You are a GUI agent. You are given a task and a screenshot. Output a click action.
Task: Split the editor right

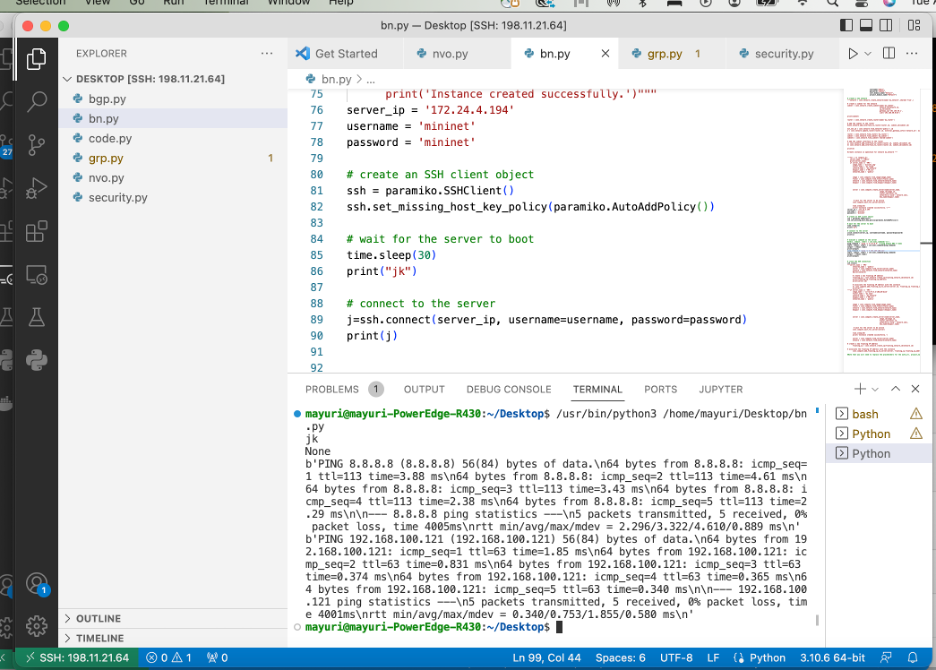click(889, 53)
